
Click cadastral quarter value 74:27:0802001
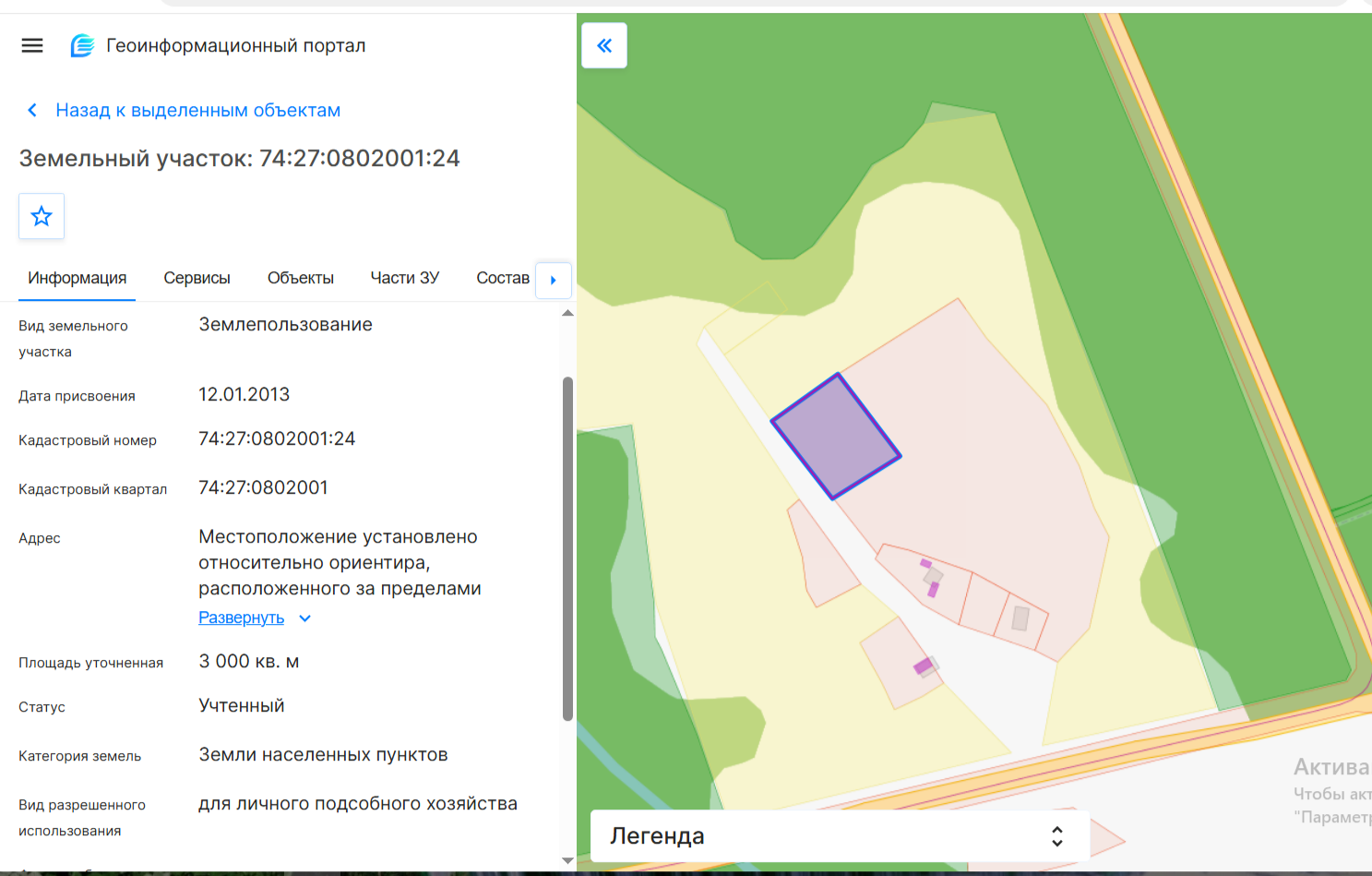tap(263, 487)
